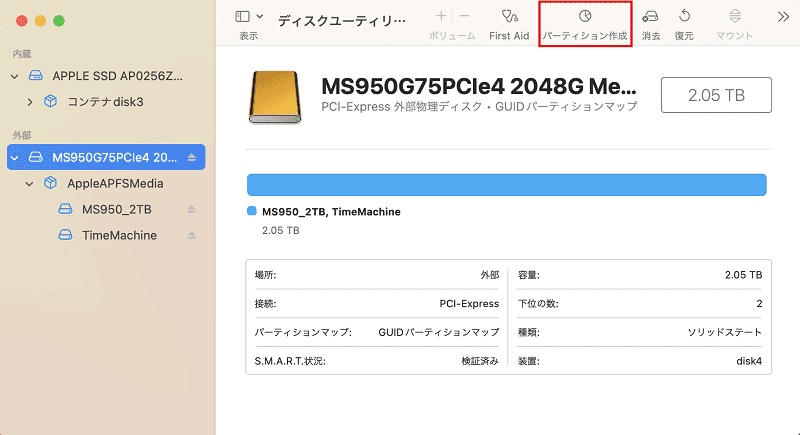The image size is (800, 435).
Task: Collapse the MS950G75PCIe4 external disk tree
Action: 14,158
